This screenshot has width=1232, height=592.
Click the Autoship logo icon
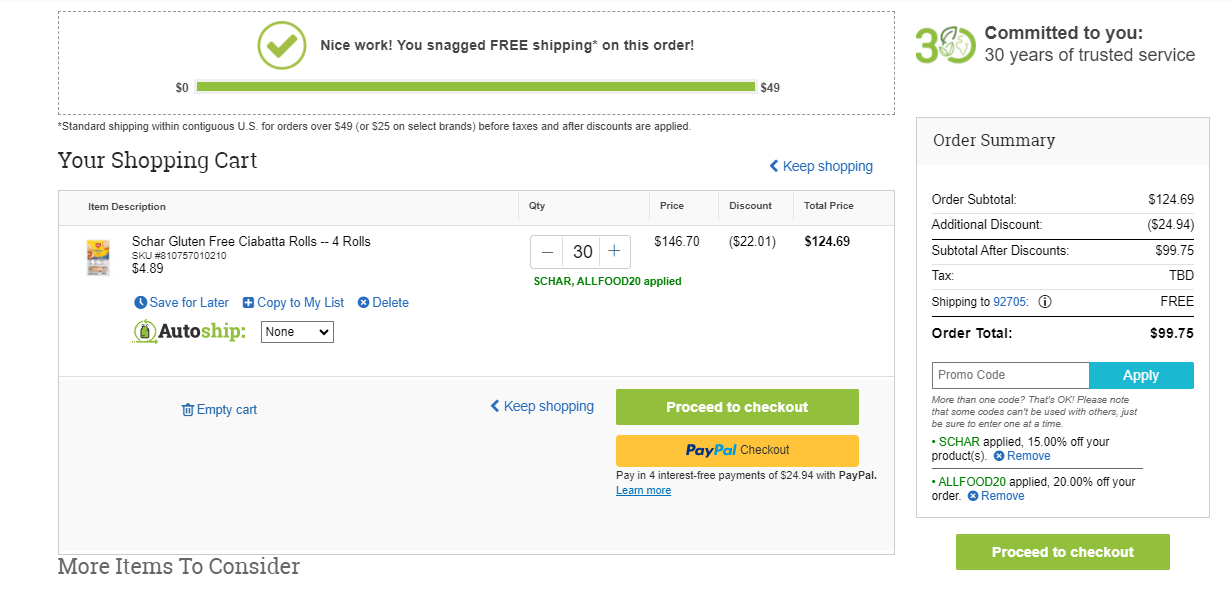click(x=146, y=332)
